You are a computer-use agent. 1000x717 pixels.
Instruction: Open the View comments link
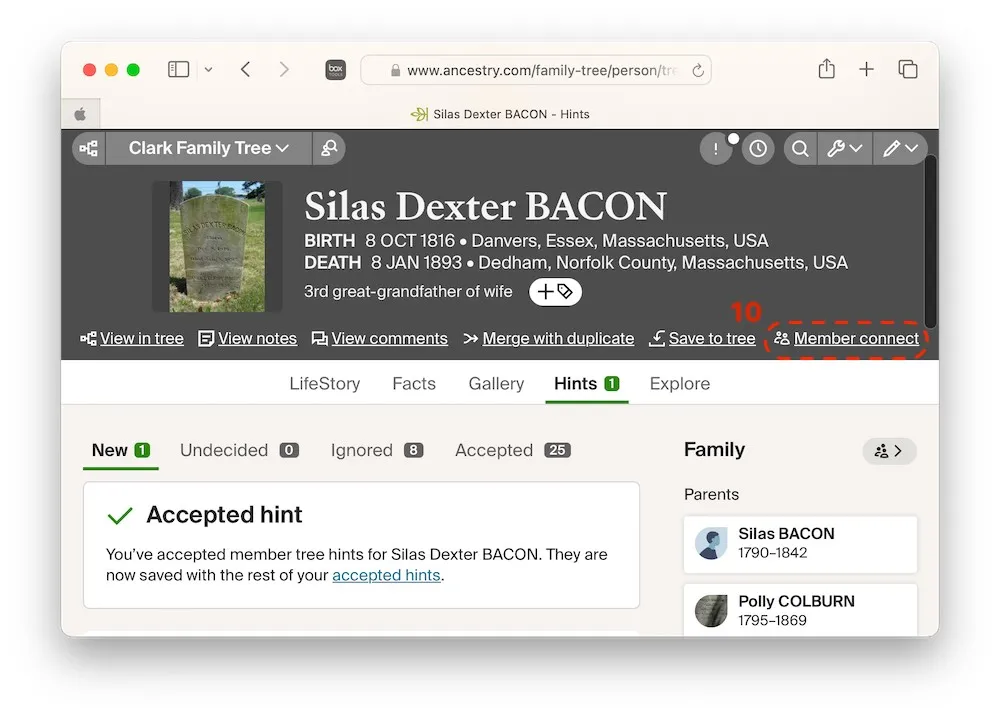point(379,339)
